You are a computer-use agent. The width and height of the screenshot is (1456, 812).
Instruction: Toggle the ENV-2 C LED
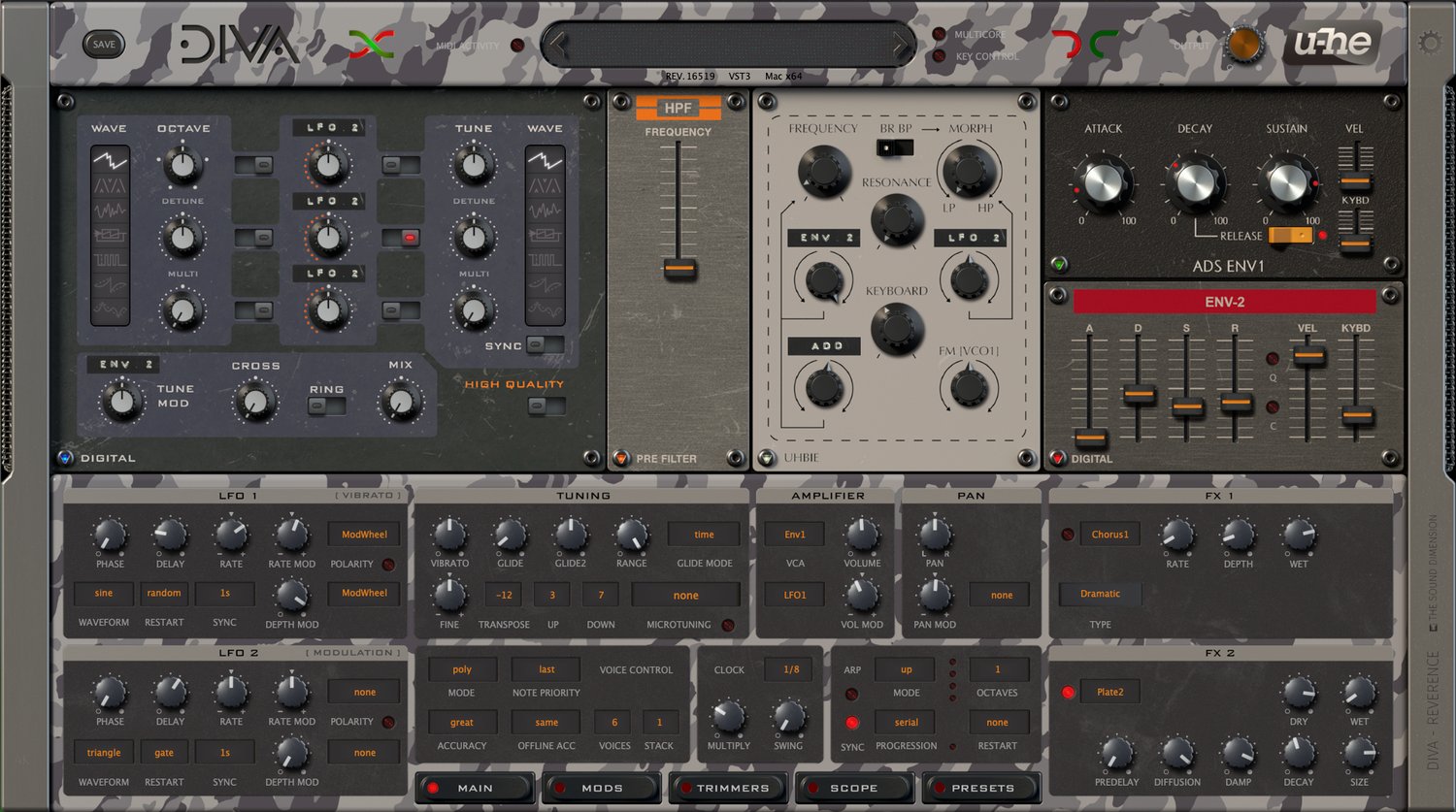[x=1273, y=406]
